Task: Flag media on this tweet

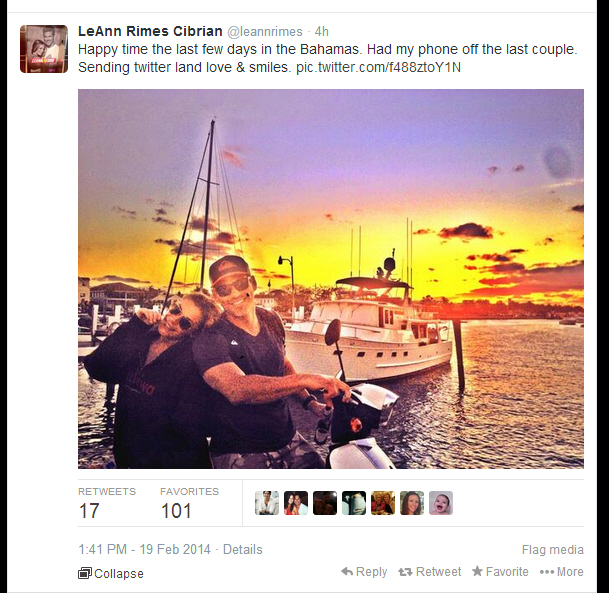Action: click(x=553, y=550)
